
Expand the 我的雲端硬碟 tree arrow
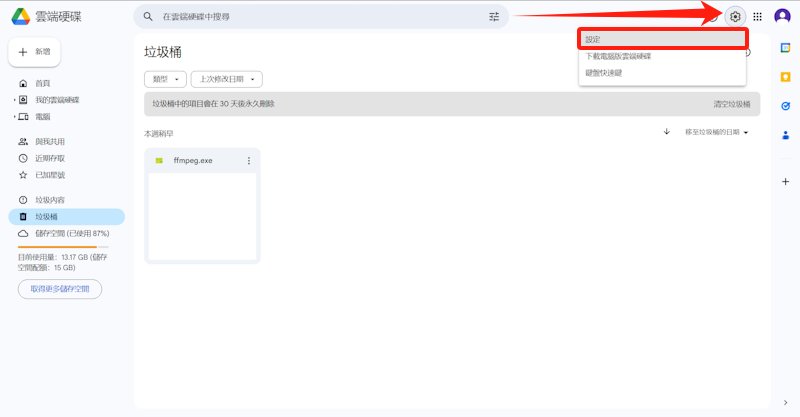(x=14, y=100)
